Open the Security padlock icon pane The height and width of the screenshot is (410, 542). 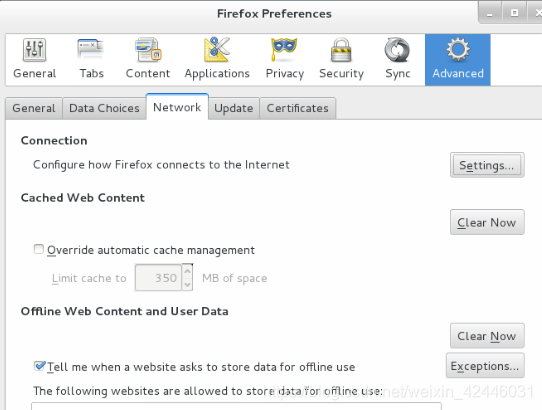pos(341,59)
